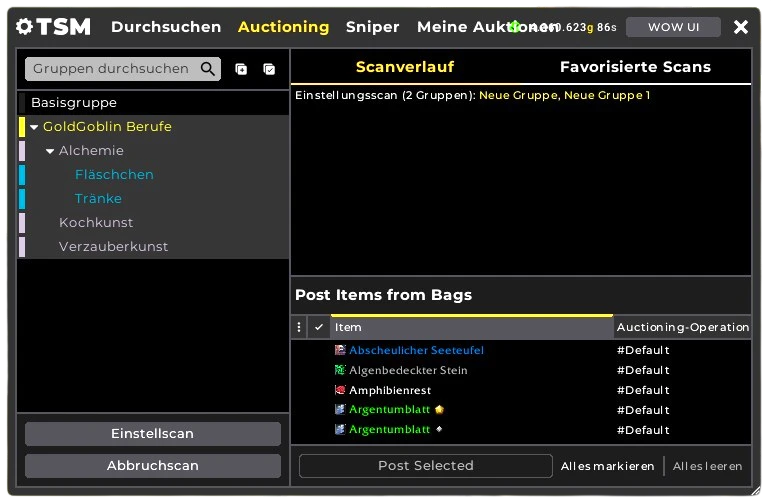Click the yellow color bar beside GoldGoblin Berufe
This screenshot has height=504, width=771.
pyautogui.click(x=22, y=127)
